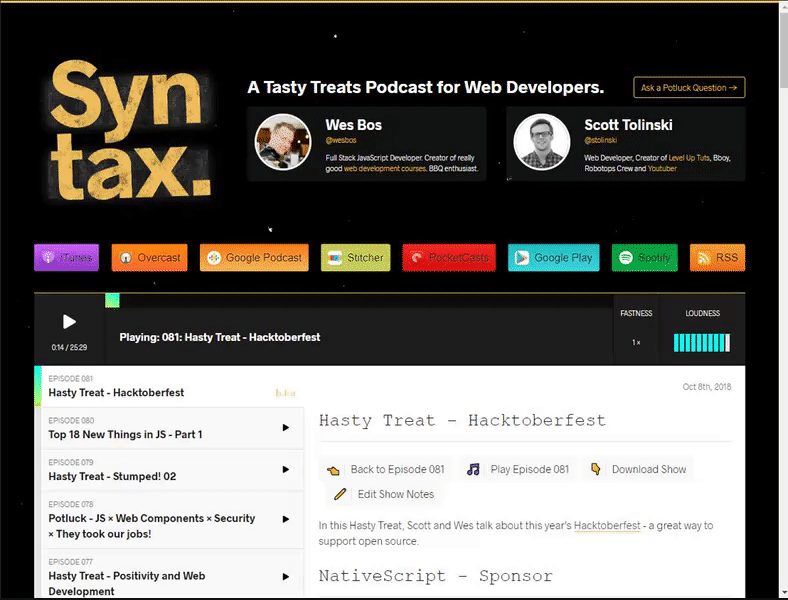Play episode 077 Positivity arrow
Screen dimensions: 788x600
coord(285,576)
